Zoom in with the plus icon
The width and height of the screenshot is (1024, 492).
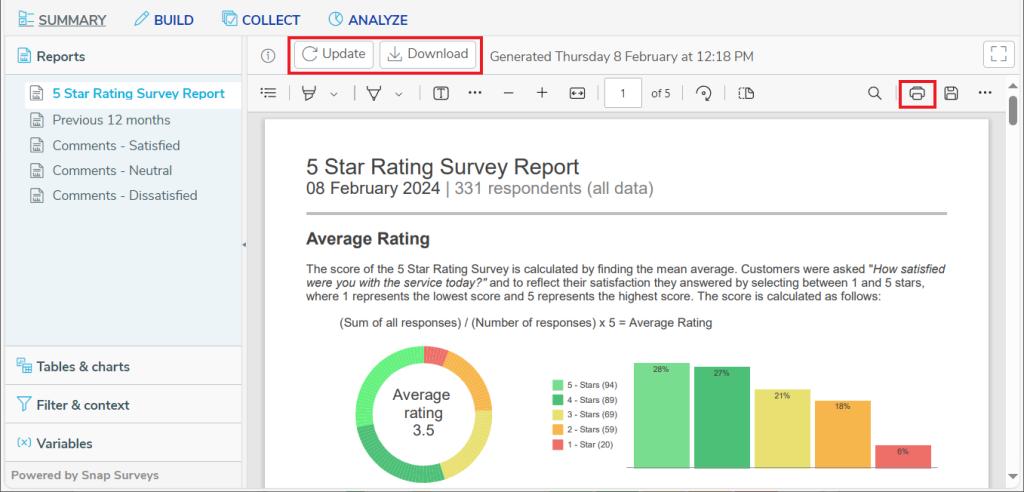click(541, 93)
